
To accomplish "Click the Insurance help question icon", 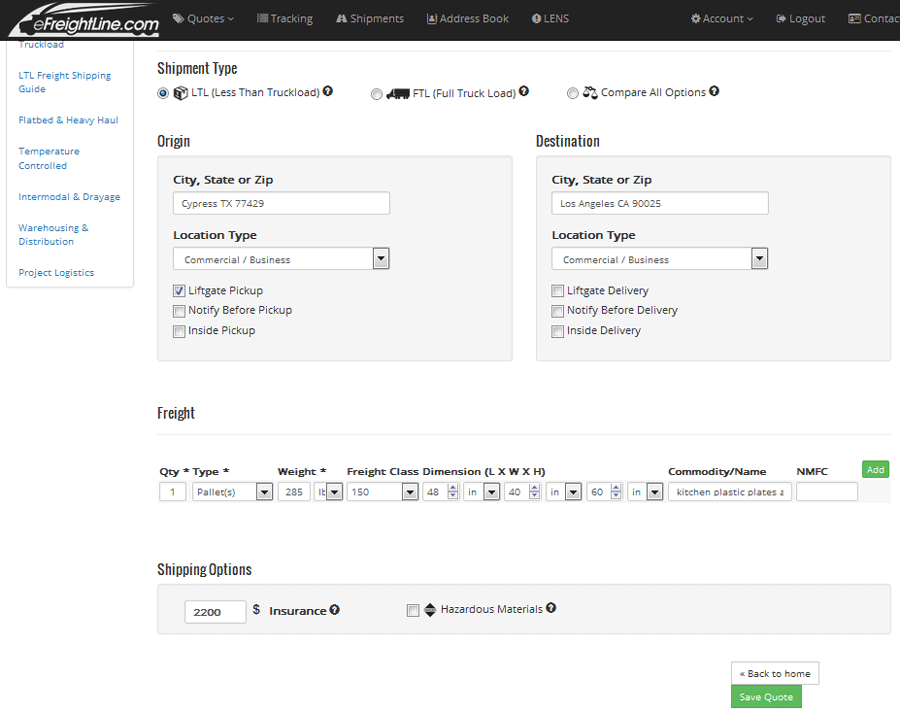I will [335, 609].
